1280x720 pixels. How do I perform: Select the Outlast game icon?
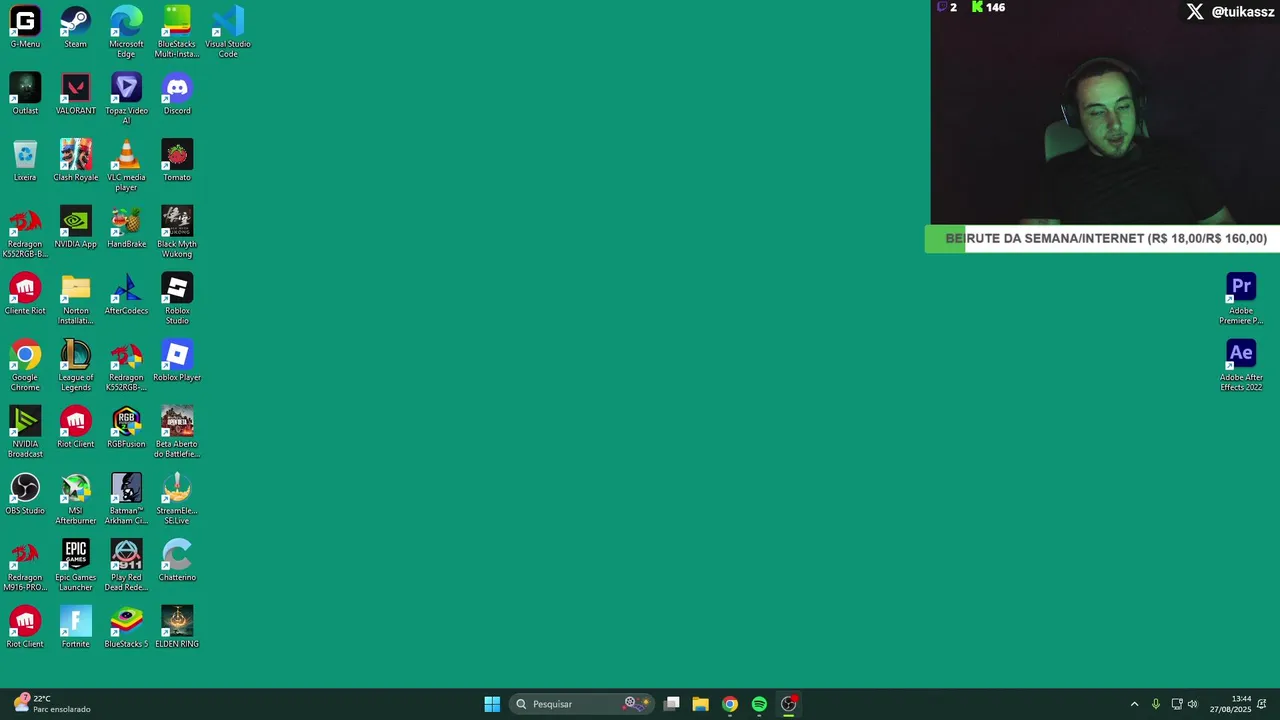(x=25, y=94)
